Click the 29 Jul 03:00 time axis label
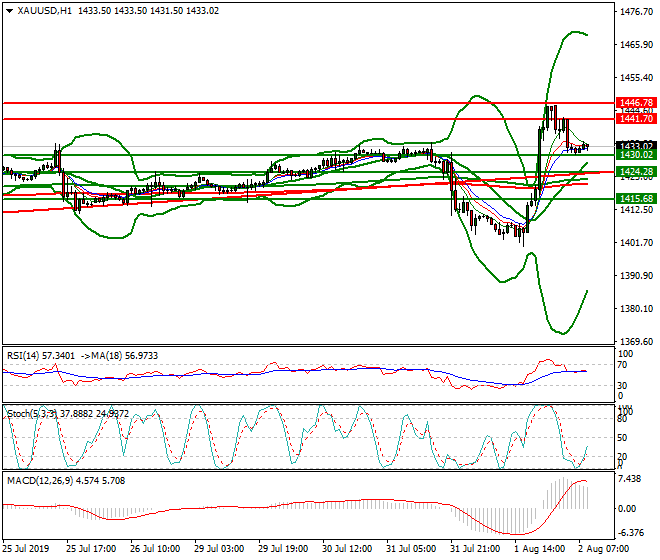660x560 pixels. pyautogui.click(x=219, y=549)
